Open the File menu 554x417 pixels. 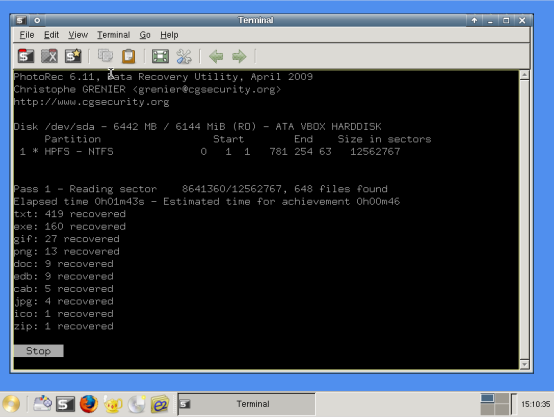(27, 35)
